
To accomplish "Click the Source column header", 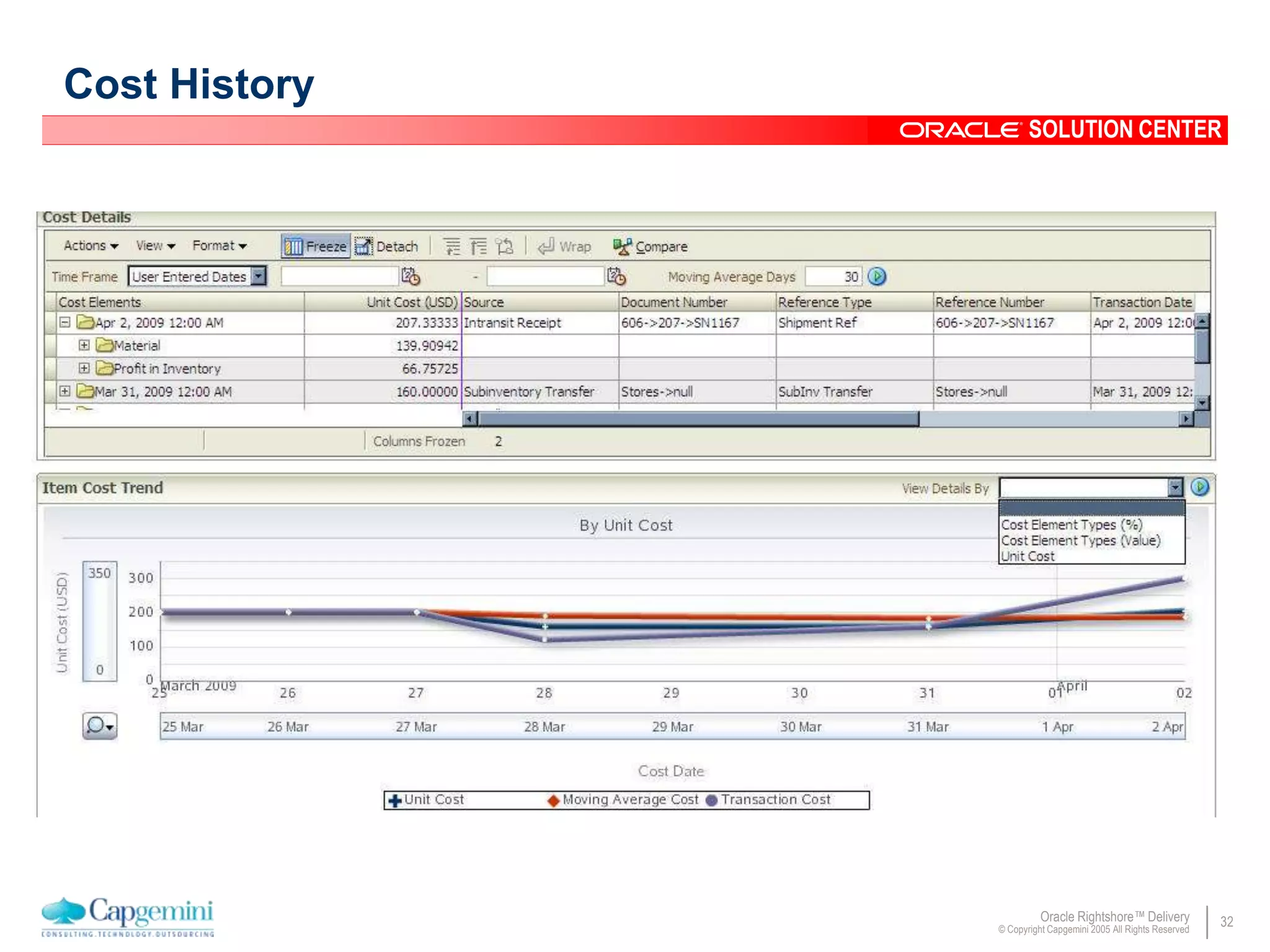I will [540, 302].
